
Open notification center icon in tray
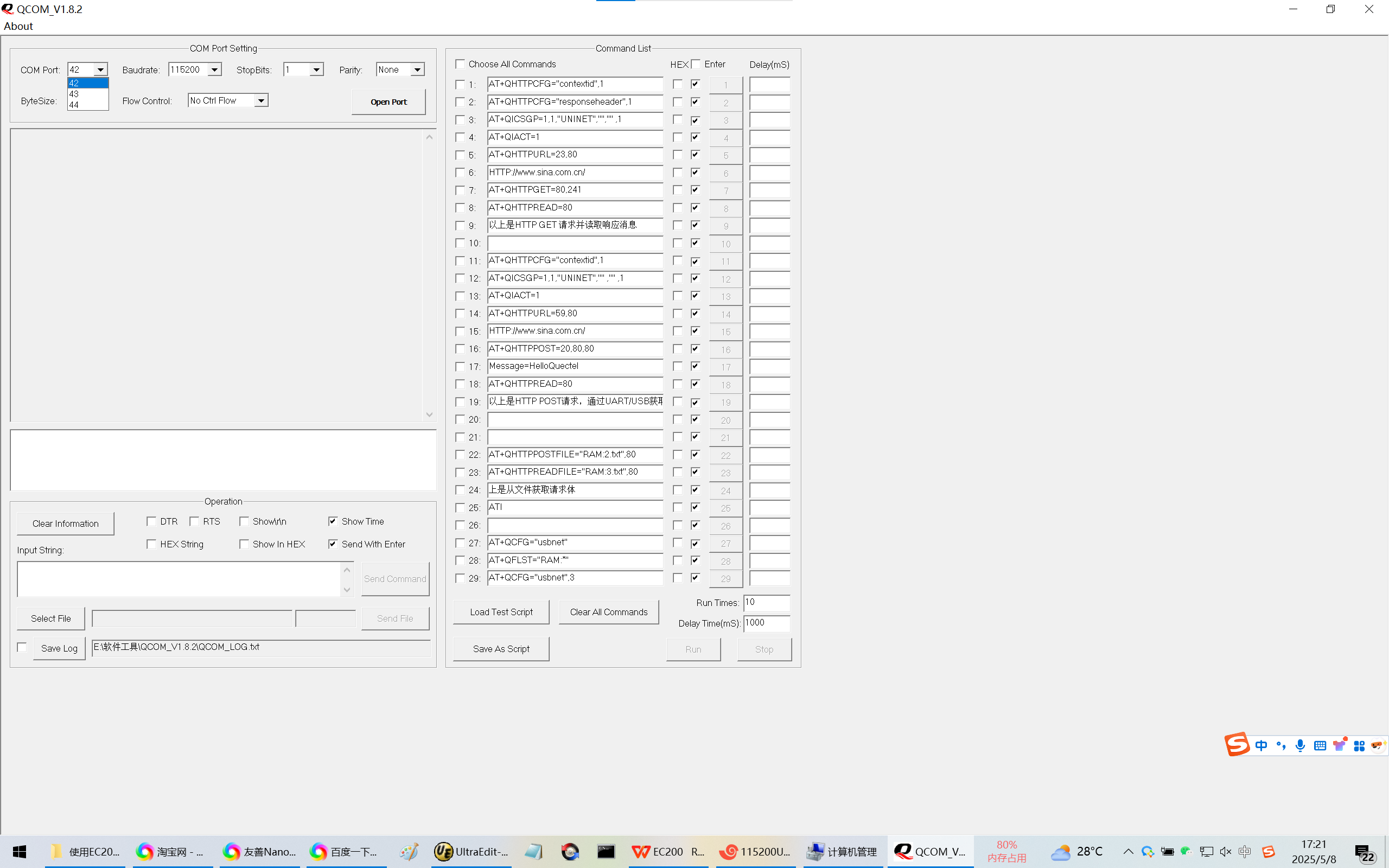coord(1365,852)
